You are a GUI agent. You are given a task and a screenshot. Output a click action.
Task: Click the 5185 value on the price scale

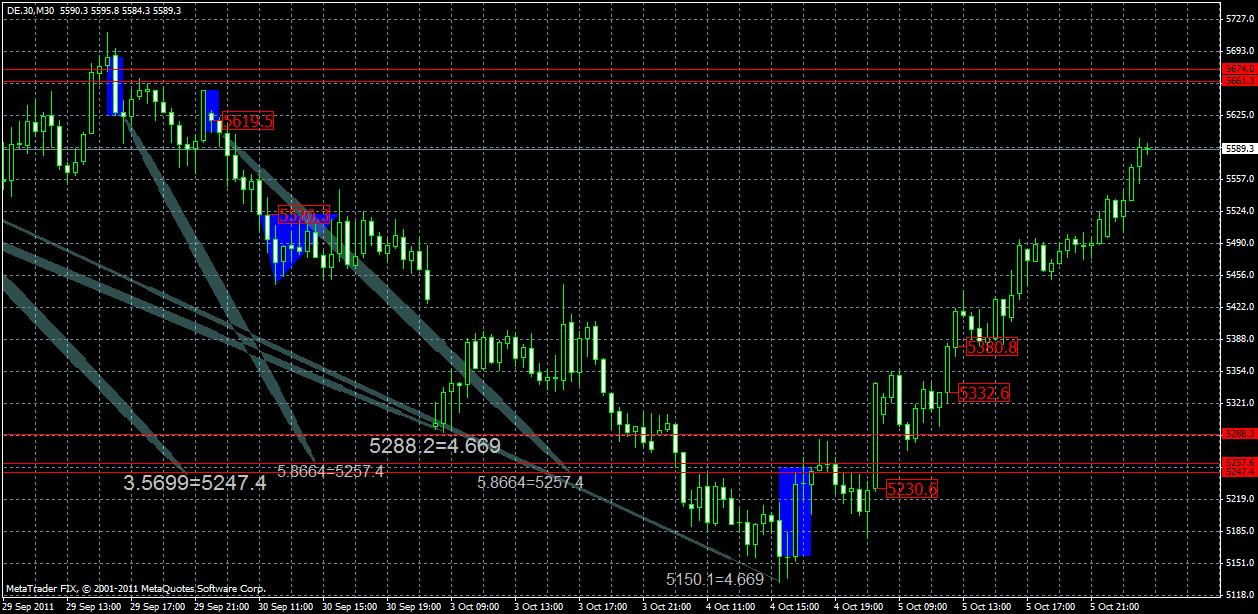1238,531
